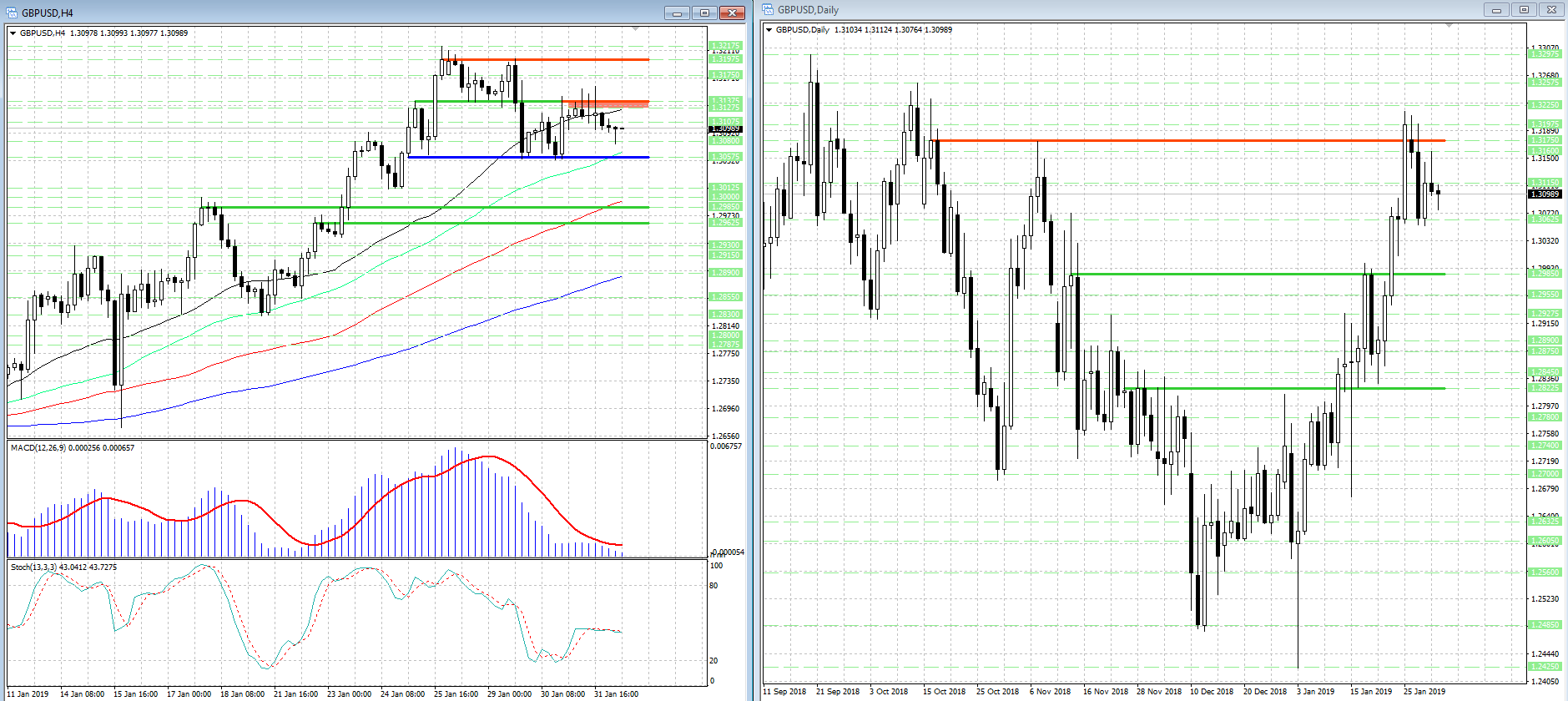
Task: Click the '10 Dec 2018' date on Daily time axis
Action: click(x=1212, y=692)
